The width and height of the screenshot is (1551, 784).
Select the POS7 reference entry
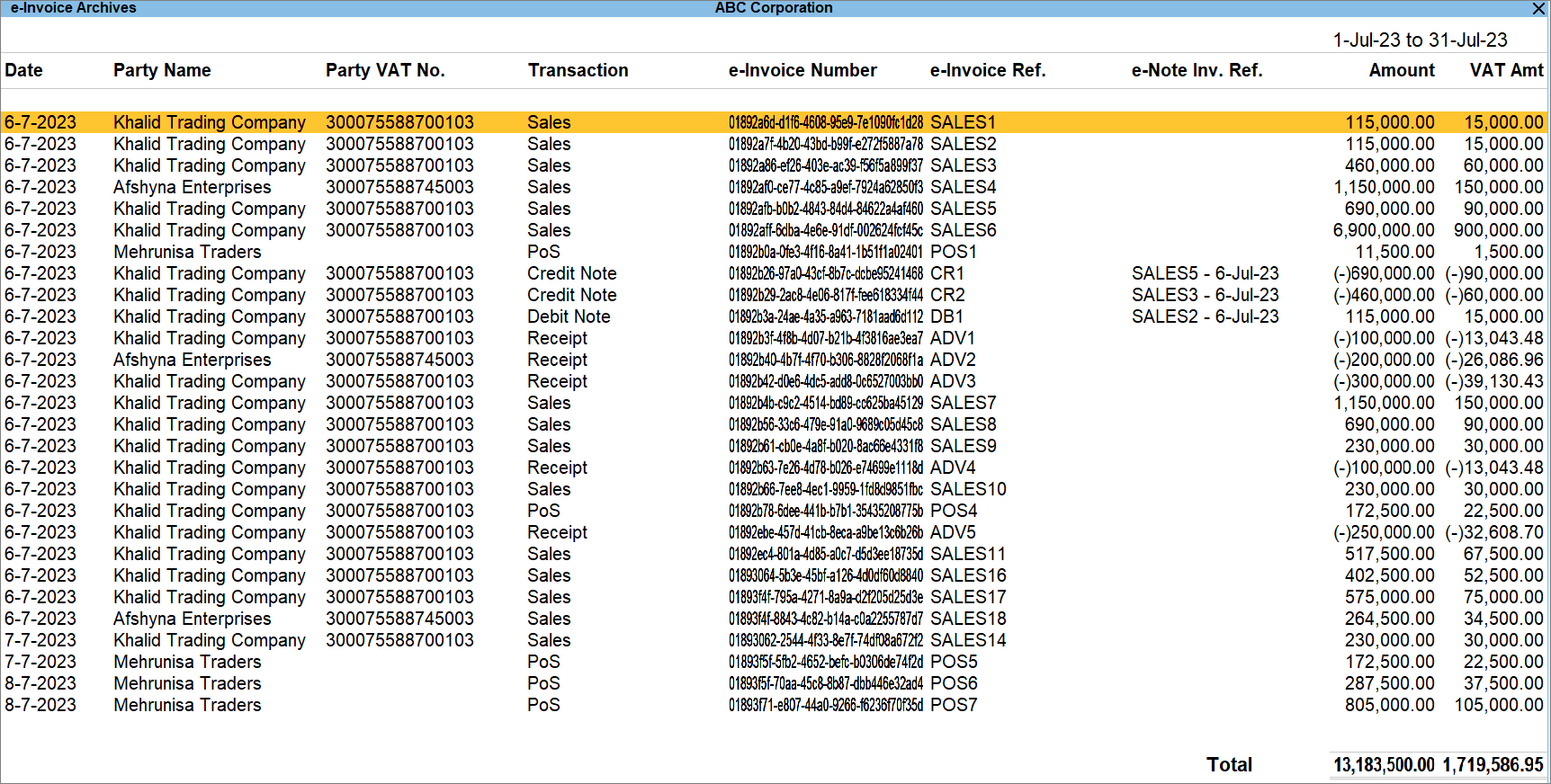pyautogui.click(x=954, y=705)
